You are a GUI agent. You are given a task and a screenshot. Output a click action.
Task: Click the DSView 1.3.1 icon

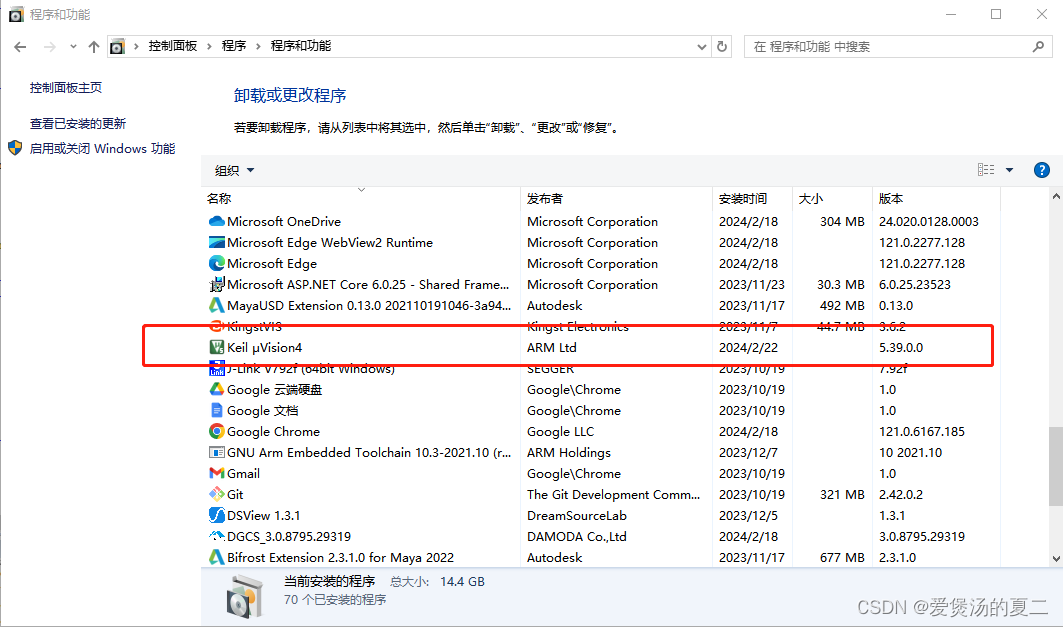point(216,516)
